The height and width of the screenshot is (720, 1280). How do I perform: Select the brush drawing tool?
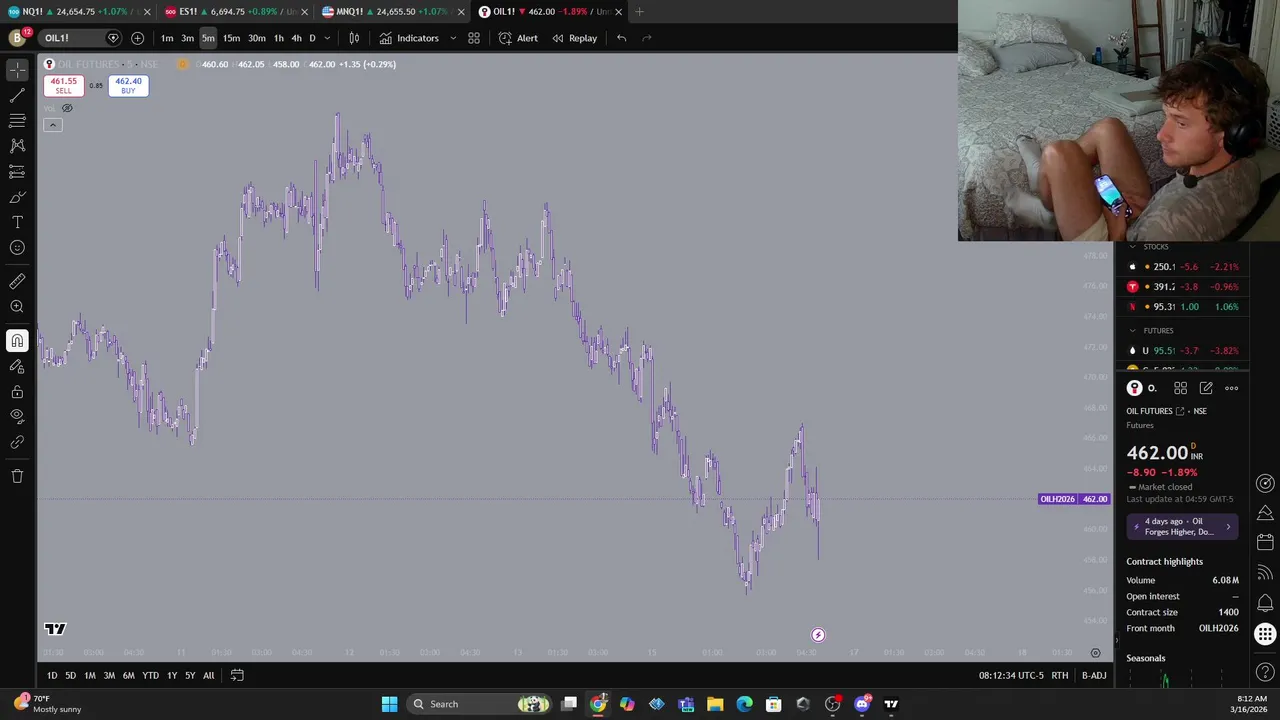(x=17, y=197)
